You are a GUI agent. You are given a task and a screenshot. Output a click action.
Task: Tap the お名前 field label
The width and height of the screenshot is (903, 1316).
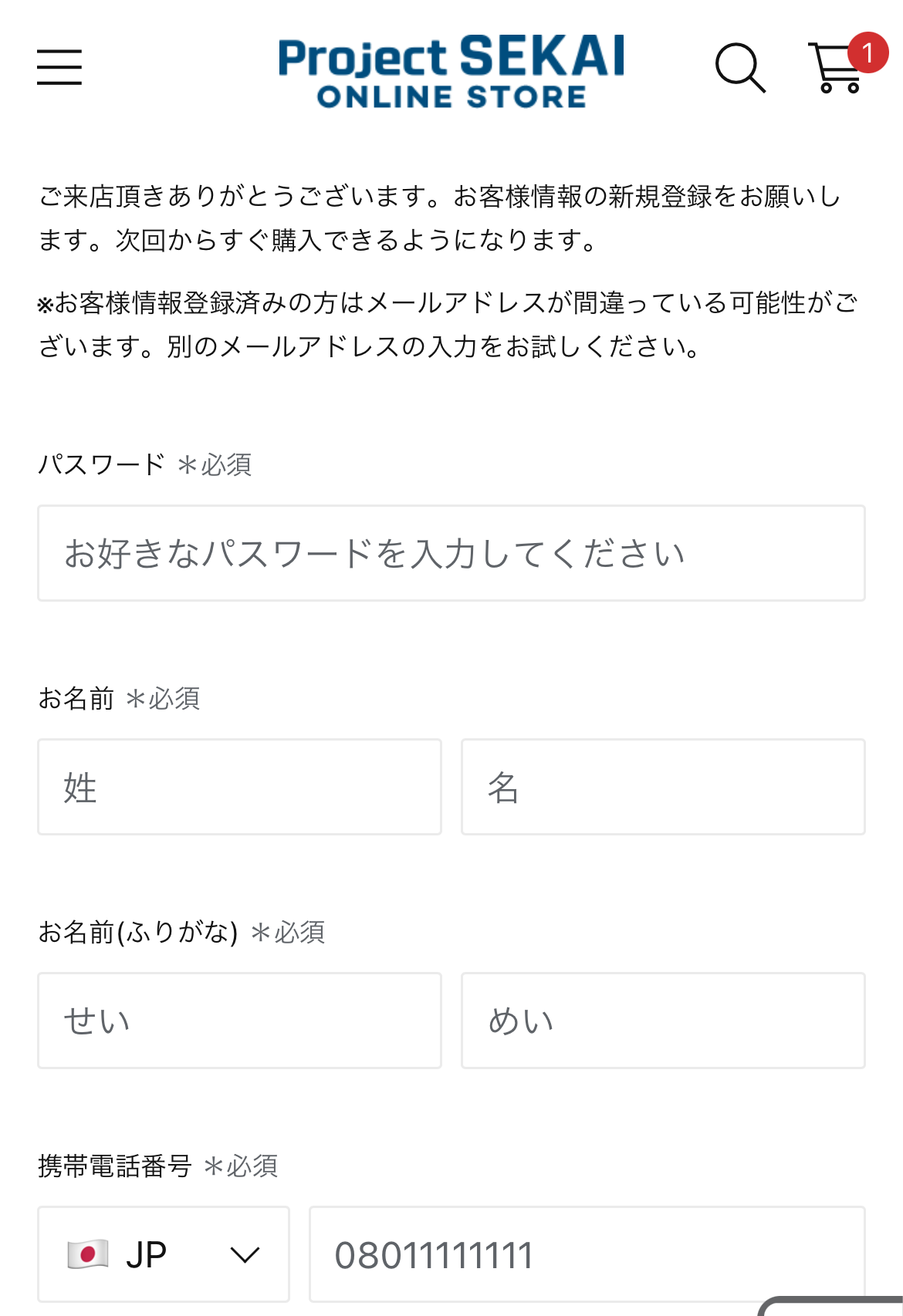click(x=76, y=698)
